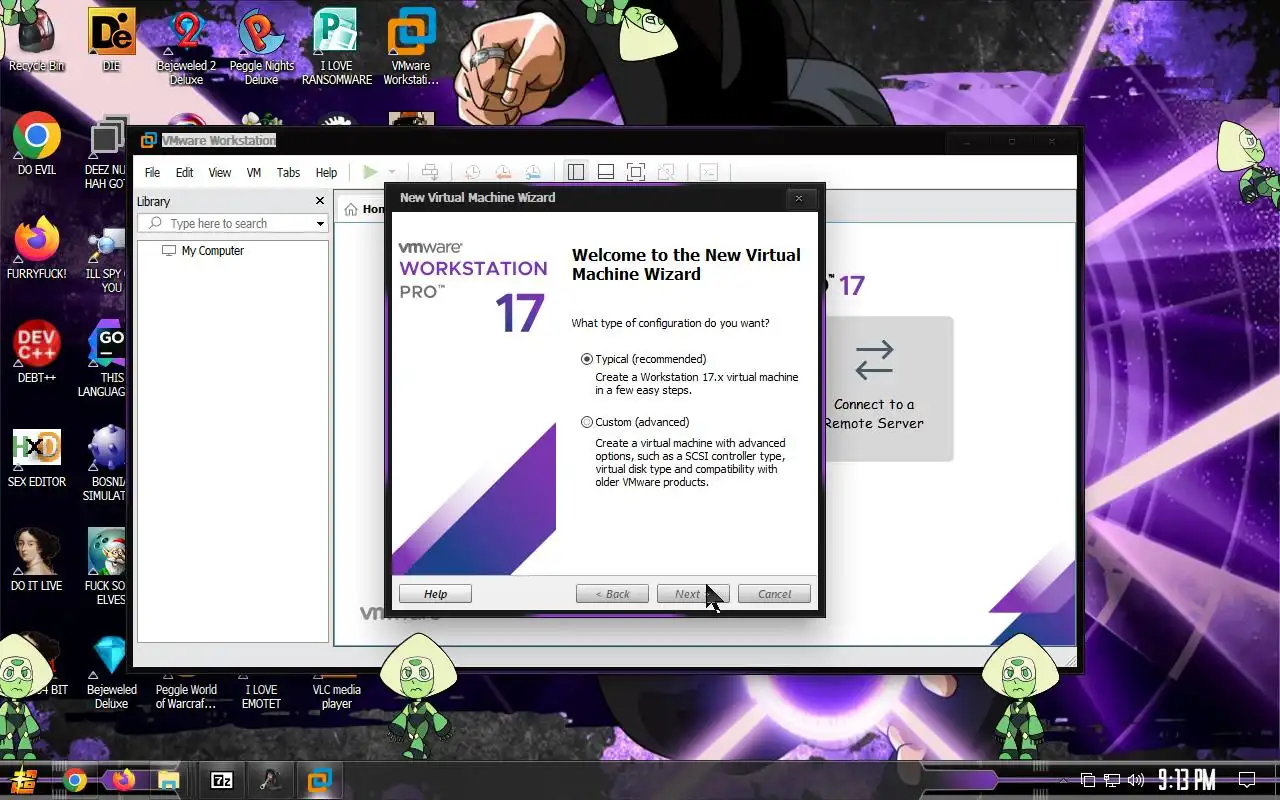Expand the library search dropdown arrow
The height and width of the screenshot is (800, 1280).
point(320,224)
